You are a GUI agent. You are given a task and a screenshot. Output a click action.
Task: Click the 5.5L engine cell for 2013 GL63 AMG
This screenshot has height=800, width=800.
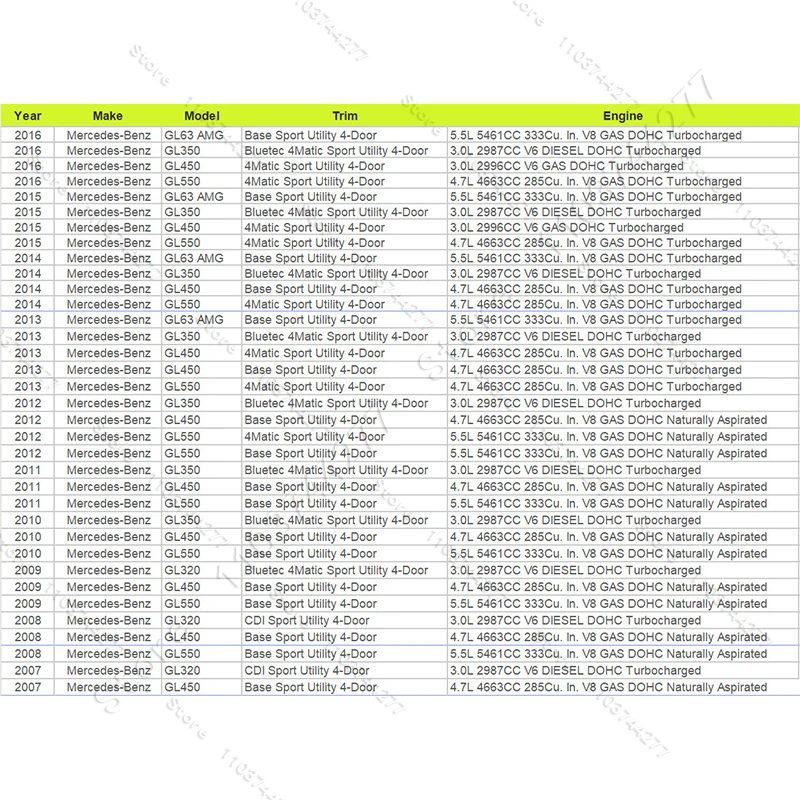point(623,319)
